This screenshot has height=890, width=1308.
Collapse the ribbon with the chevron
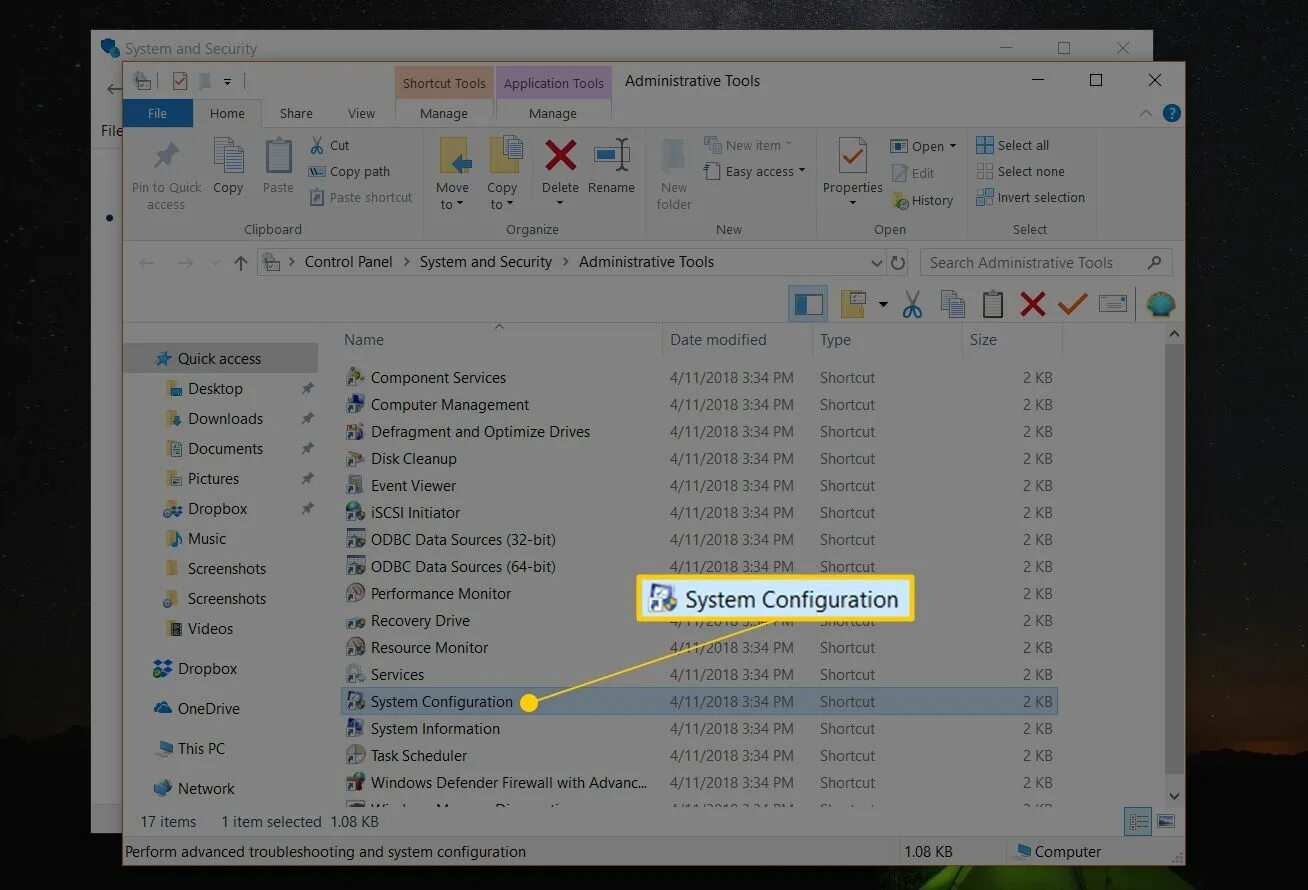1146,114
